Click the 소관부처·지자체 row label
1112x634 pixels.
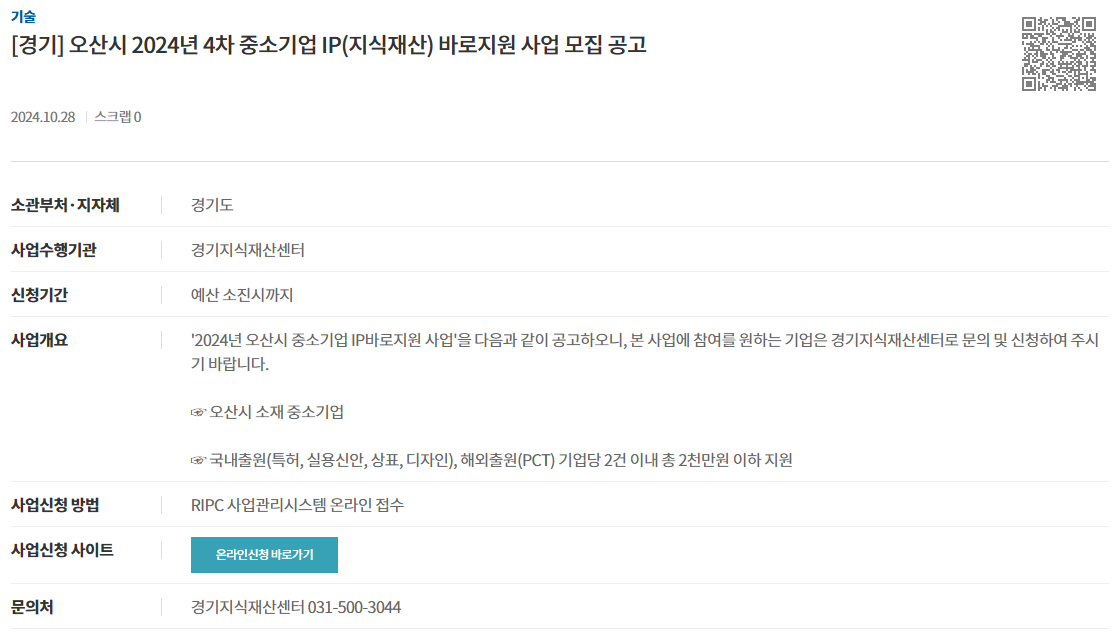click(x=65, y=205)
